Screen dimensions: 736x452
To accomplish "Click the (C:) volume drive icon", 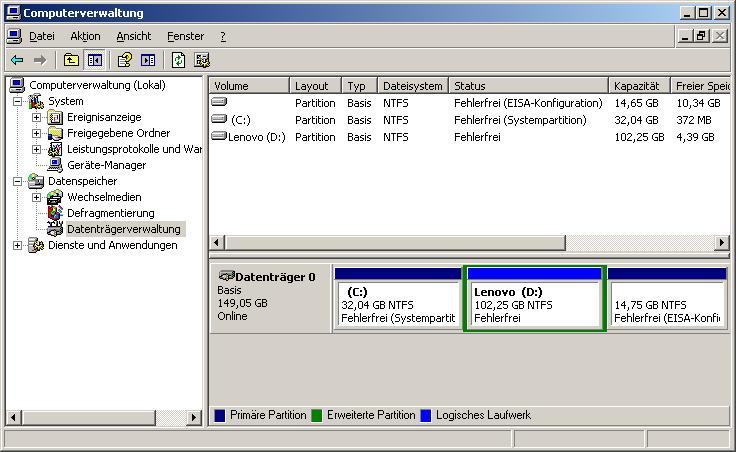I will (219, 118).
